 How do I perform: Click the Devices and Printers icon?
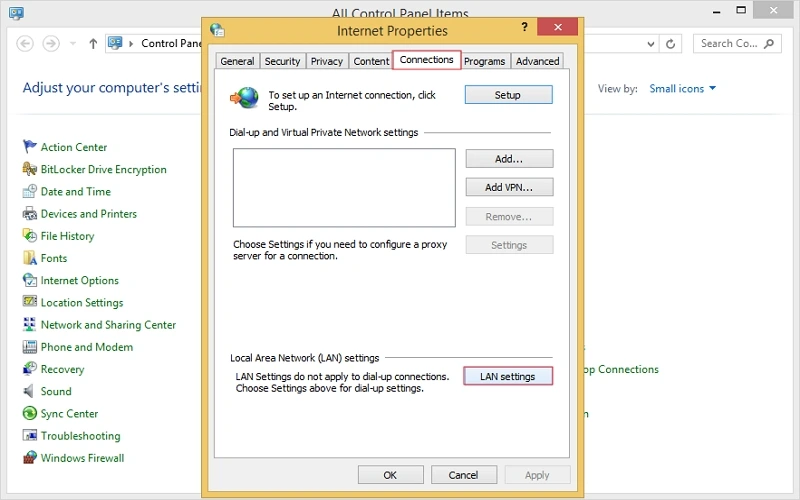point(30,213)
